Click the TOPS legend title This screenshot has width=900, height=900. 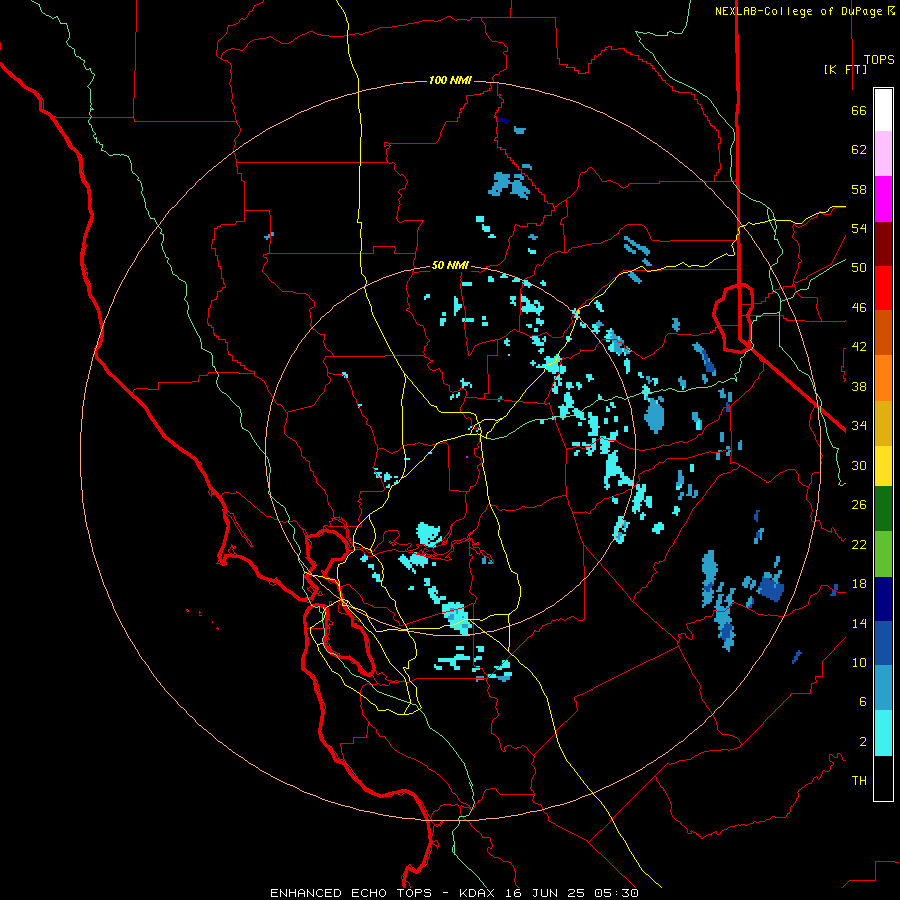[879, 60]
